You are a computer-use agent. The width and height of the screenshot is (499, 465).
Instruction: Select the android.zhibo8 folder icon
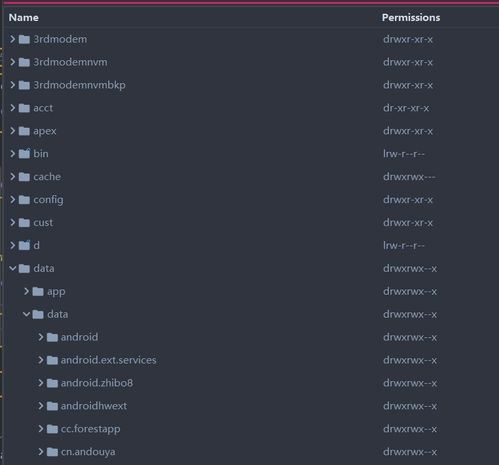point(52,383)
